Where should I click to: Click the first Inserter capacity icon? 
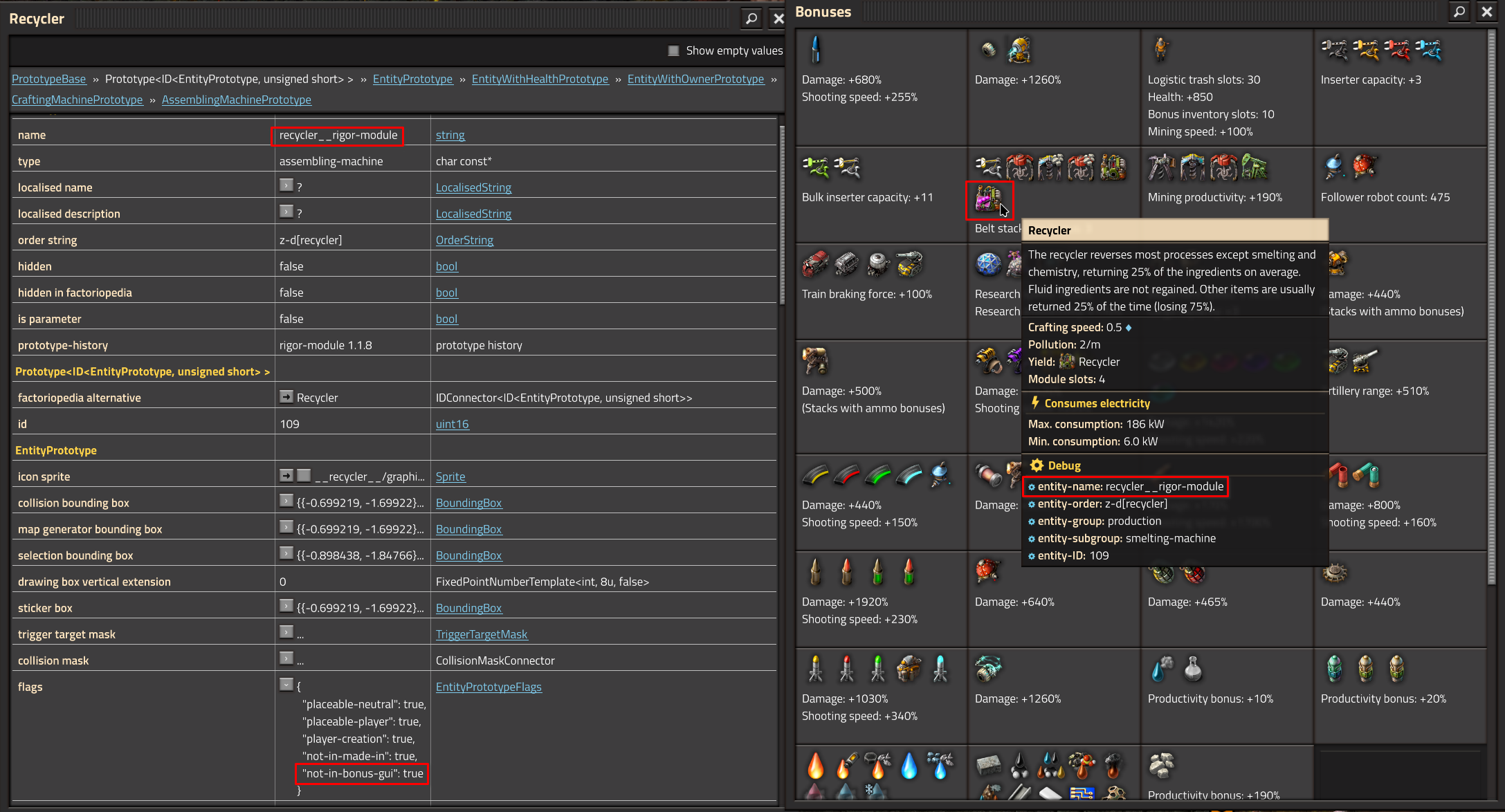click(1335, 50)
